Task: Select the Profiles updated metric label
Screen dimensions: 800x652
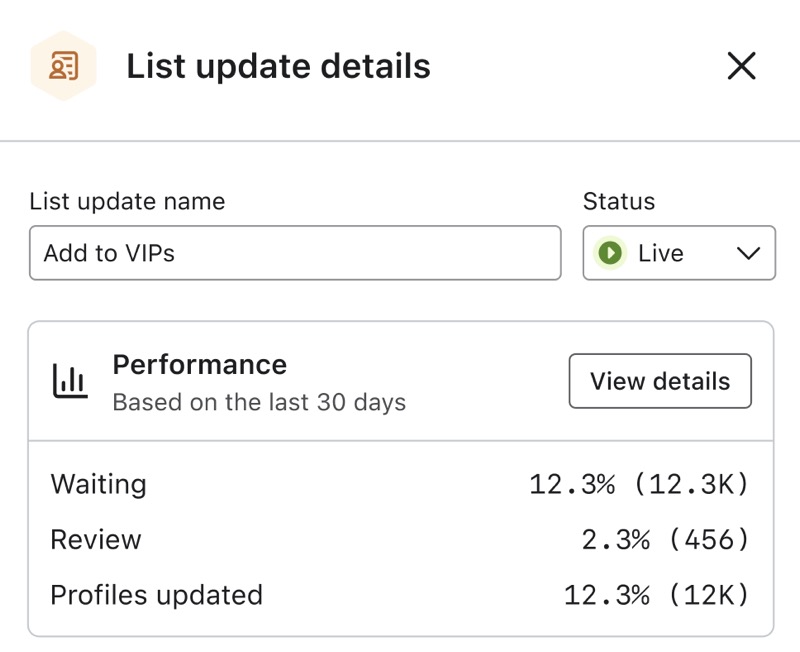Action: click(x=156, y=595)
